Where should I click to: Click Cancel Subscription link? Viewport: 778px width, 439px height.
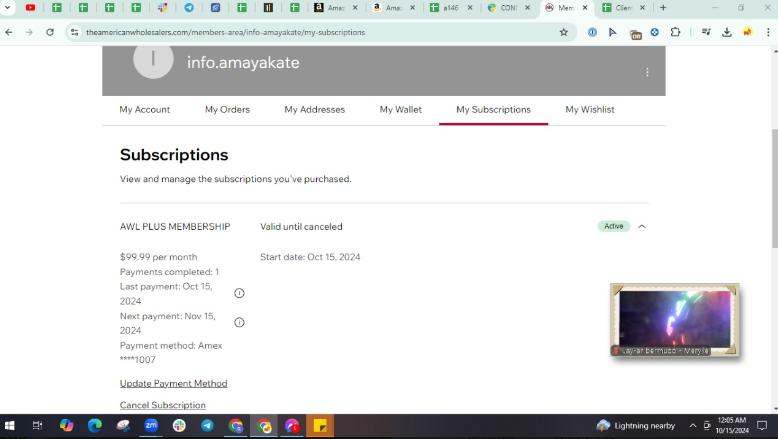point(163,405)
